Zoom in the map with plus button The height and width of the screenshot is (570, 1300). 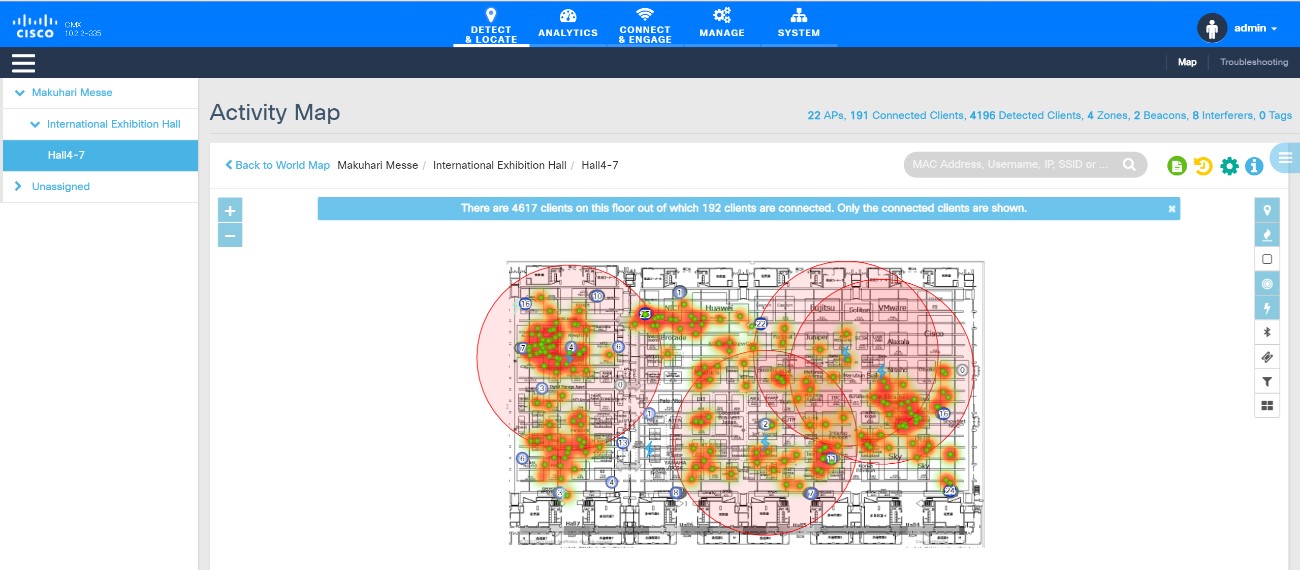click(230, 211)
